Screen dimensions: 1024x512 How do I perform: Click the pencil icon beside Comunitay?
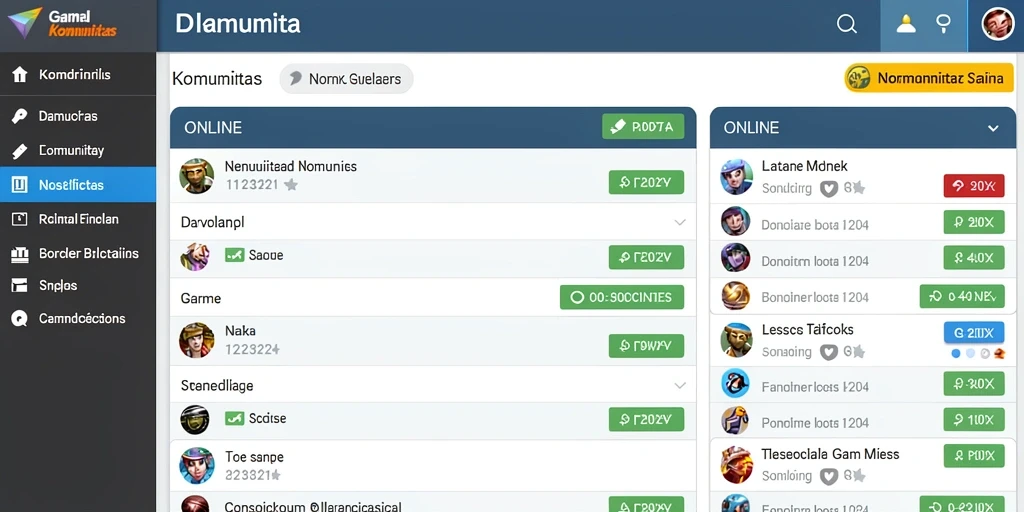(20, 152)
